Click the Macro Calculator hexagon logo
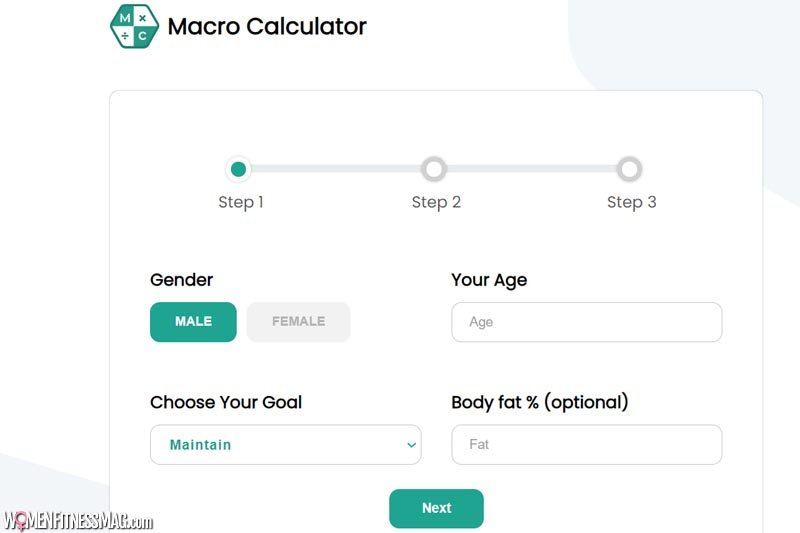This screenshot has width=800, height=533. (x=134, y=26)
